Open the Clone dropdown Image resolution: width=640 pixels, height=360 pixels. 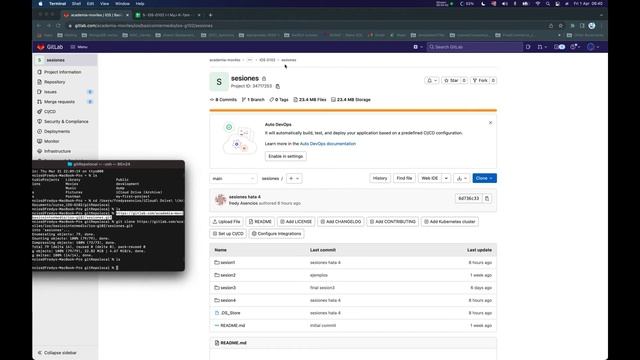[484, 178]
